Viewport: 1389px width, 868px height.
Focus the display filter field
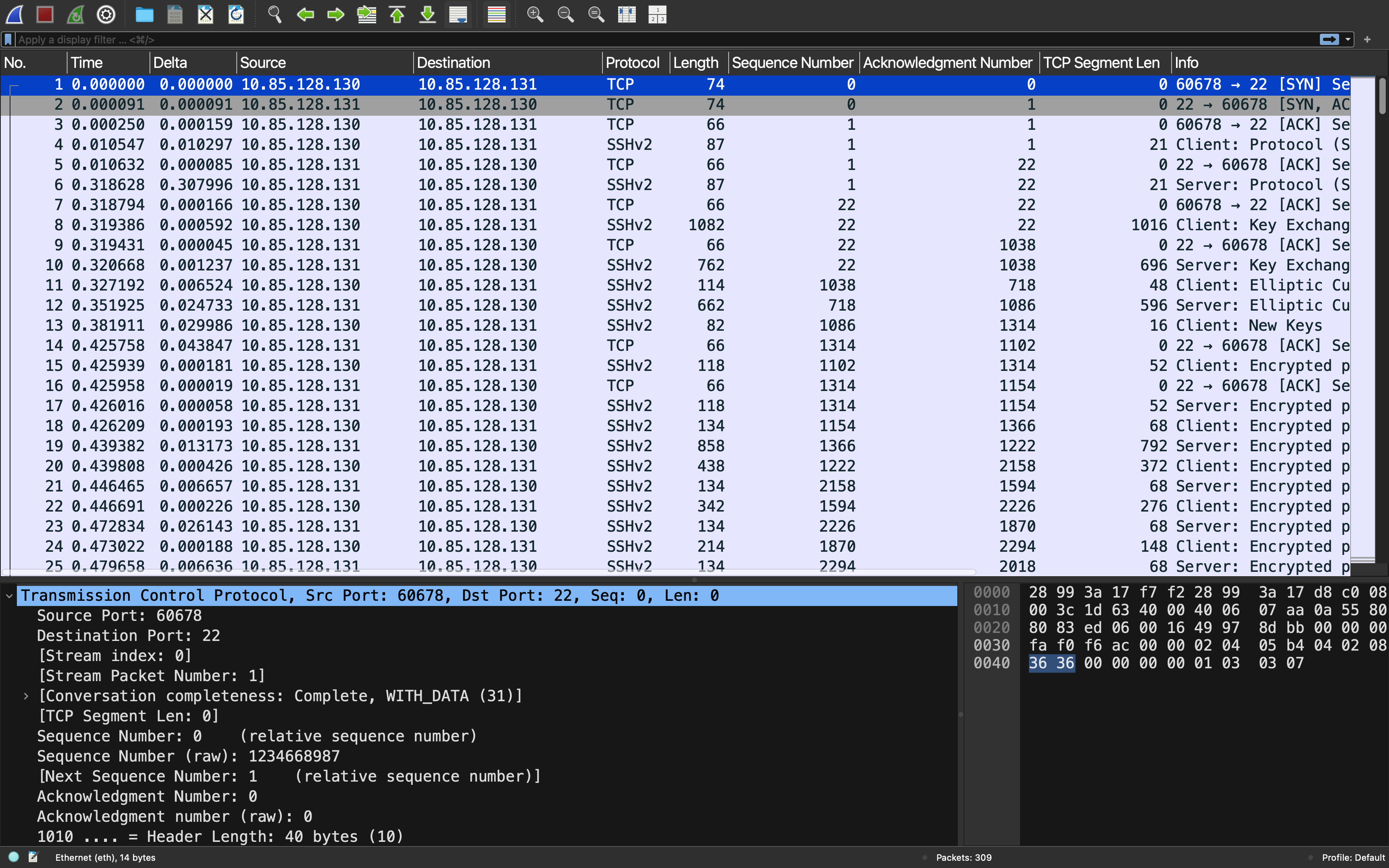[666, 40]
